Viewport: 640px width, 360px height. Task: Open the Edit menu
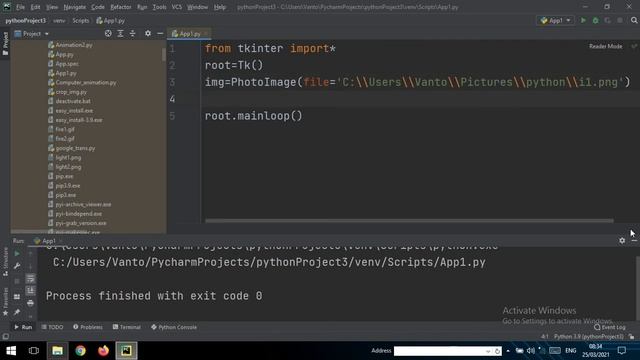coord(36,7)
